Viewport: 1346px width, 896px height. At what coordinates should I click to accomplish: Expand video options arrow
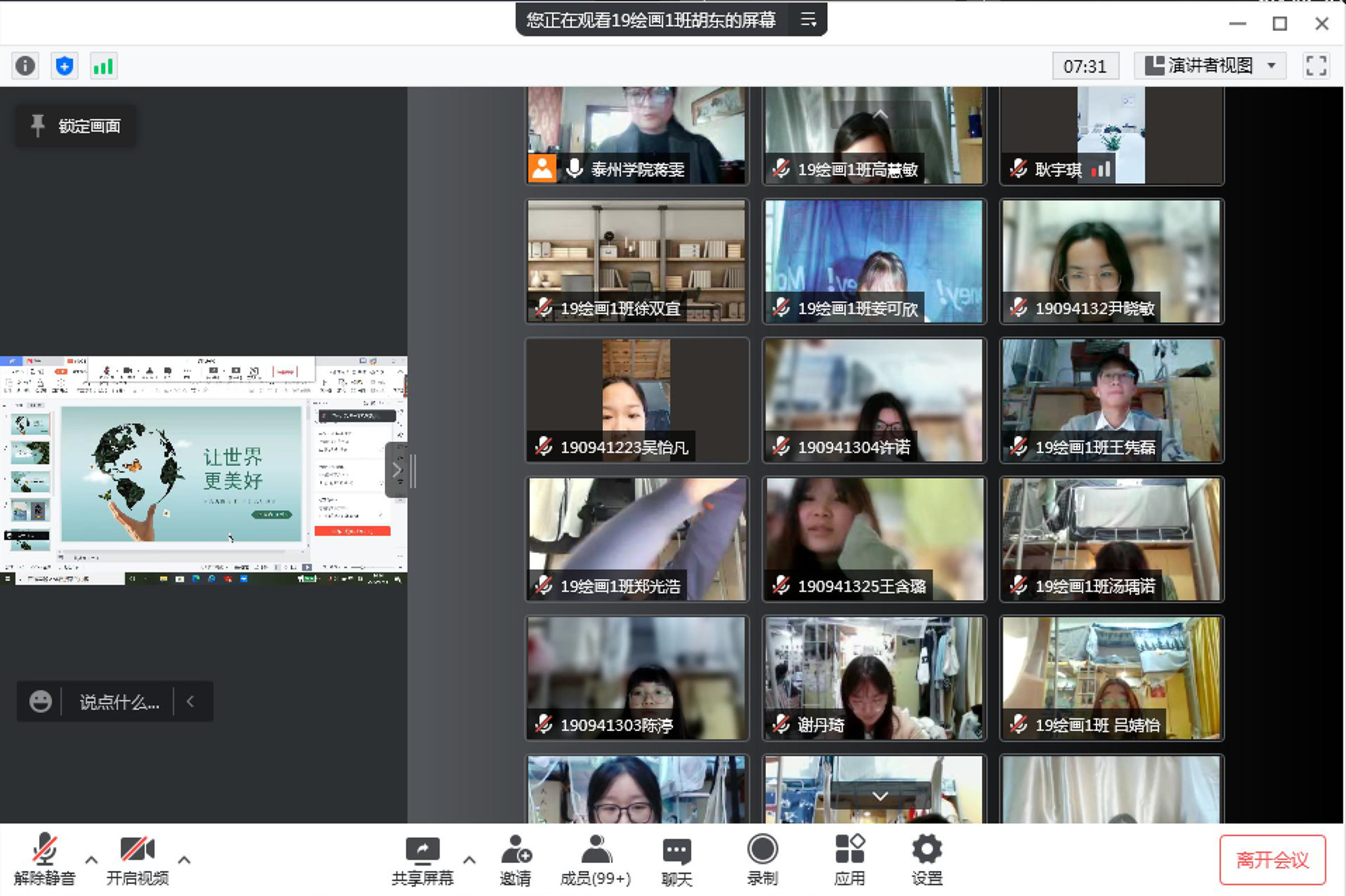184,860
